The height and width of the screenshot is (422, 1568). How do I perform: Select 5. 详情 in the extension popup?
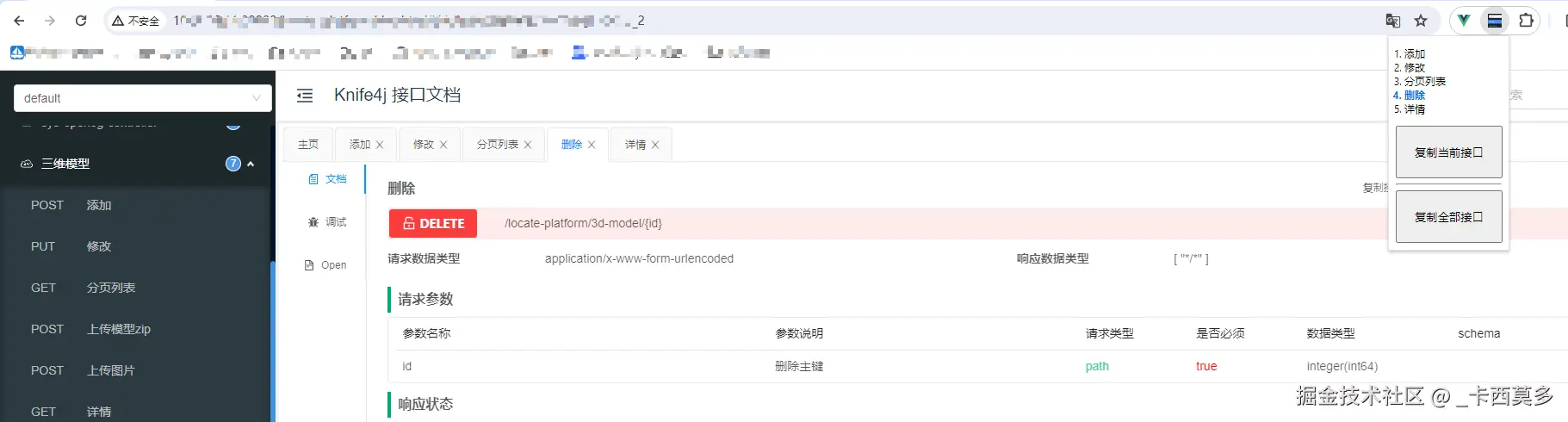click(x=1410, y=109)
